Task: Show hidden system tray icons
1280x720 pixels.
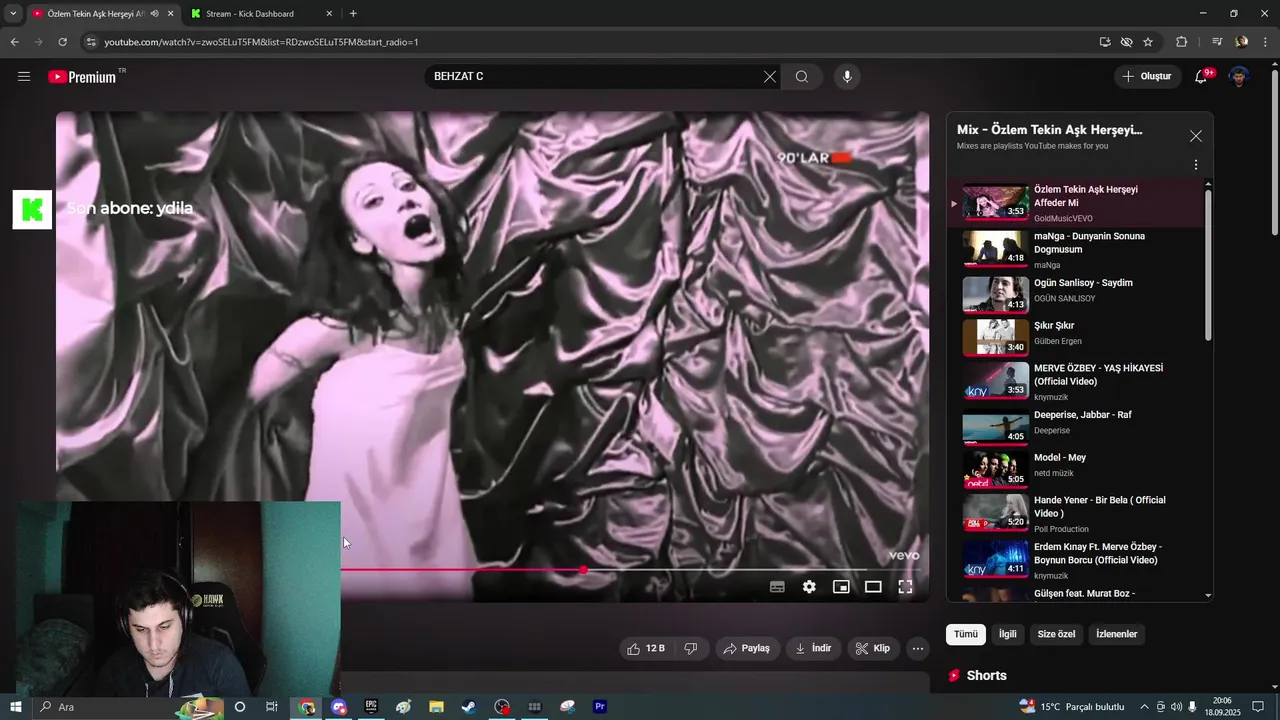Action: (1144, 707)
